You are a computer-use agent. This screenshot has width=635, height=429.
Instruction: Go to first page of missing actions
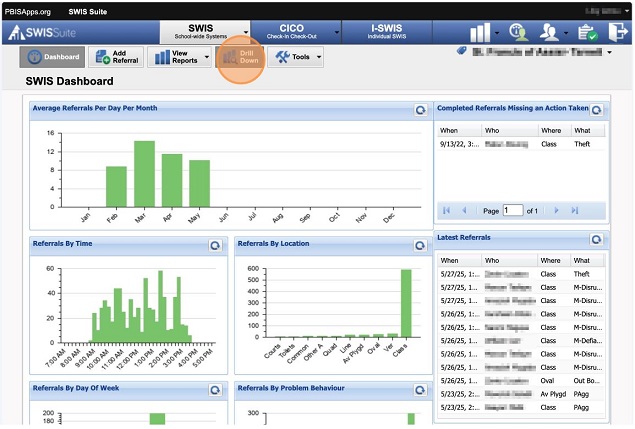coord(447,210)
